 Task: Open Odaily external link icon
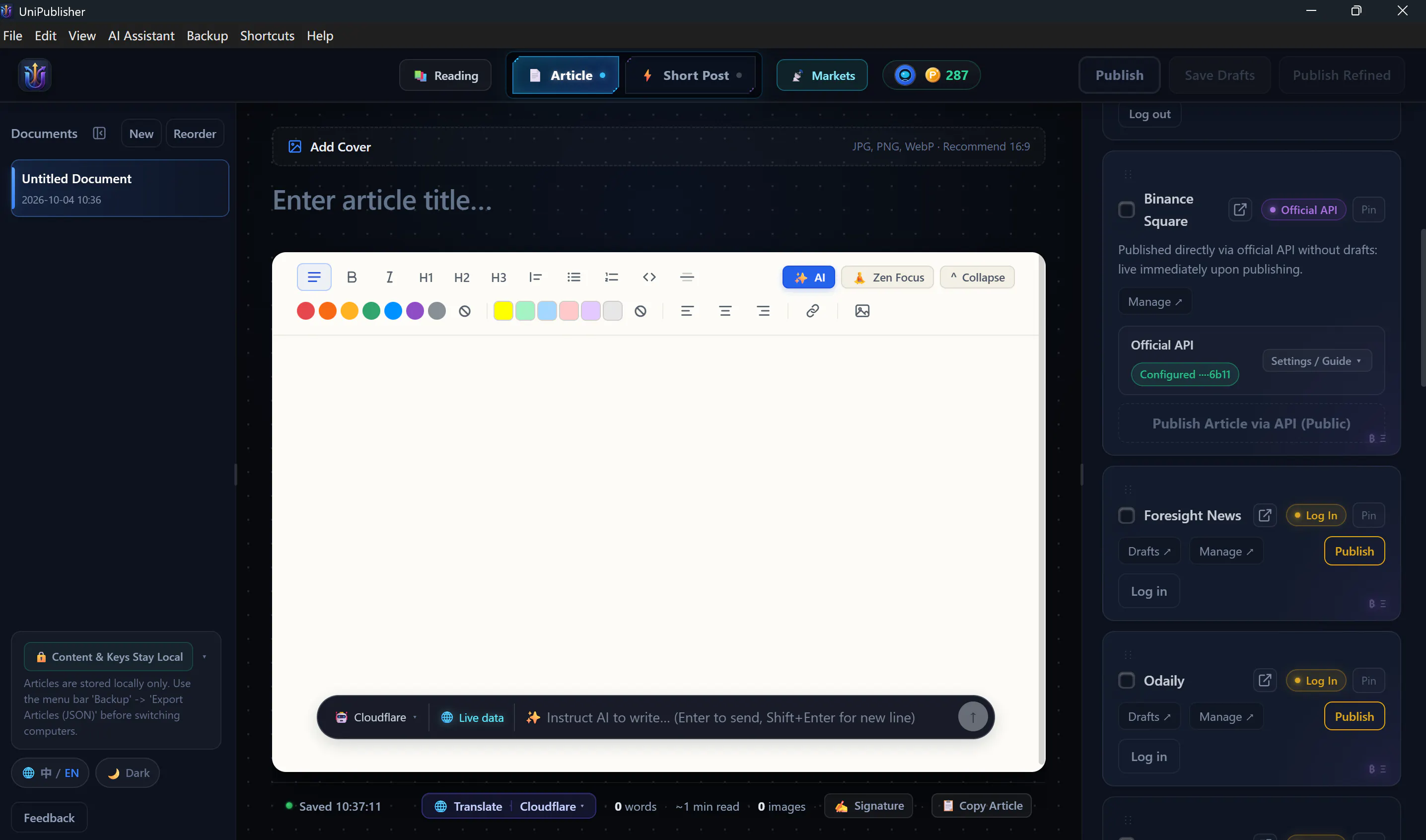1265,681
